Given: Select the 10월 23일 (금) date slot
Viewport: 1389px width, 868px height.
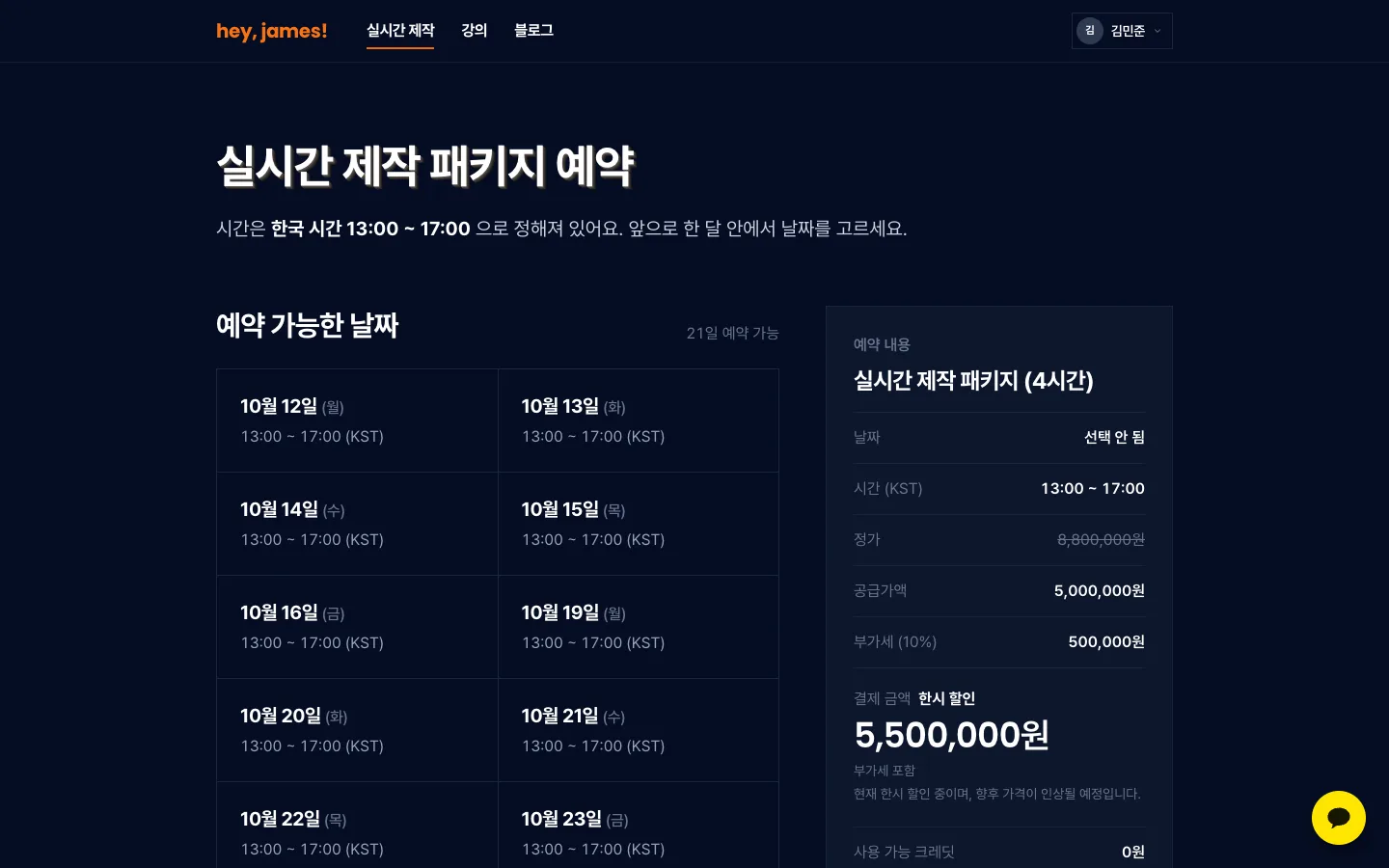Looking at the screenshot, I should click(639, 826).
